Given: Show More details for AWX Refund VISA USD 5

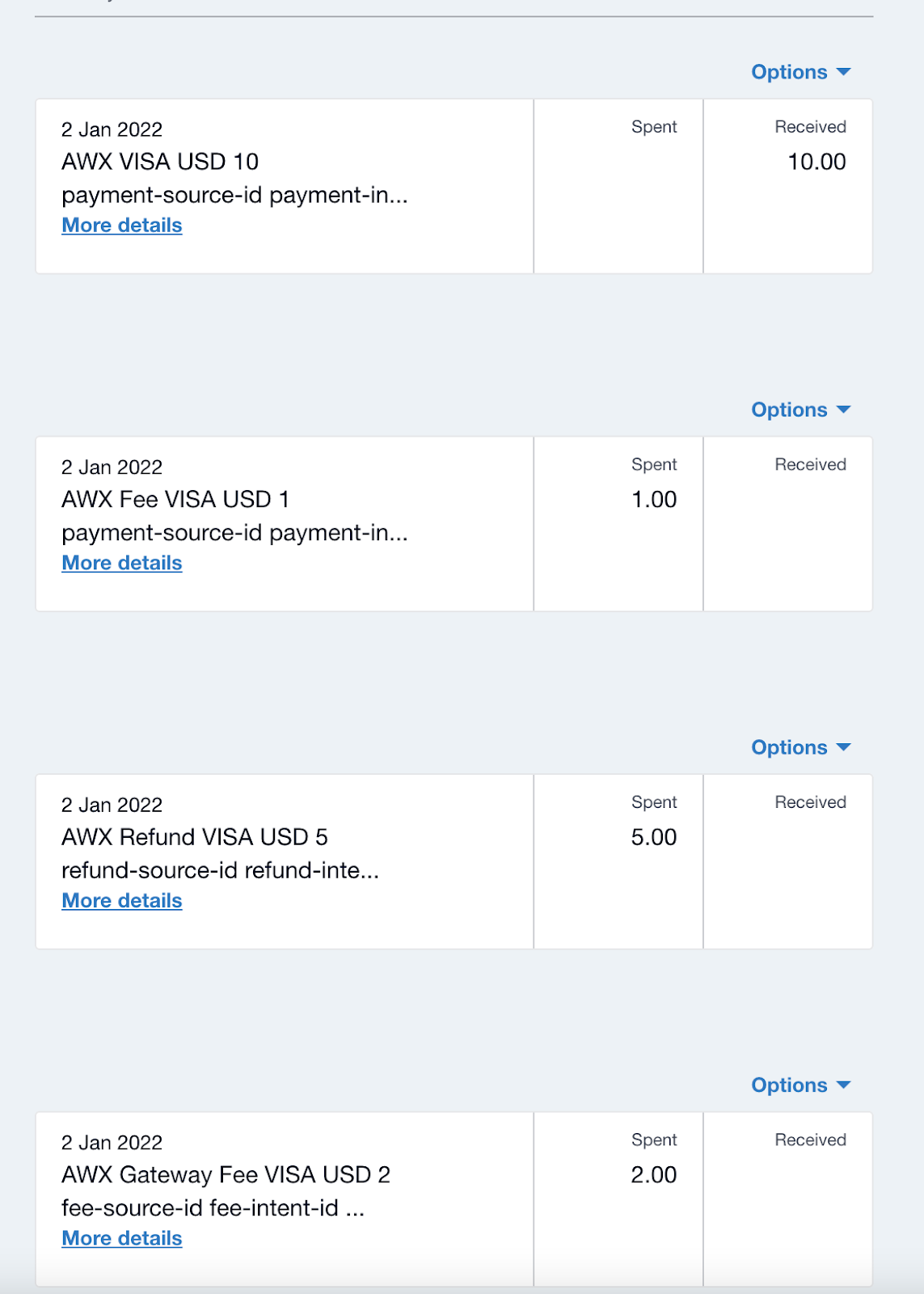Looking at the screenshot, I should tap(122, 901).
